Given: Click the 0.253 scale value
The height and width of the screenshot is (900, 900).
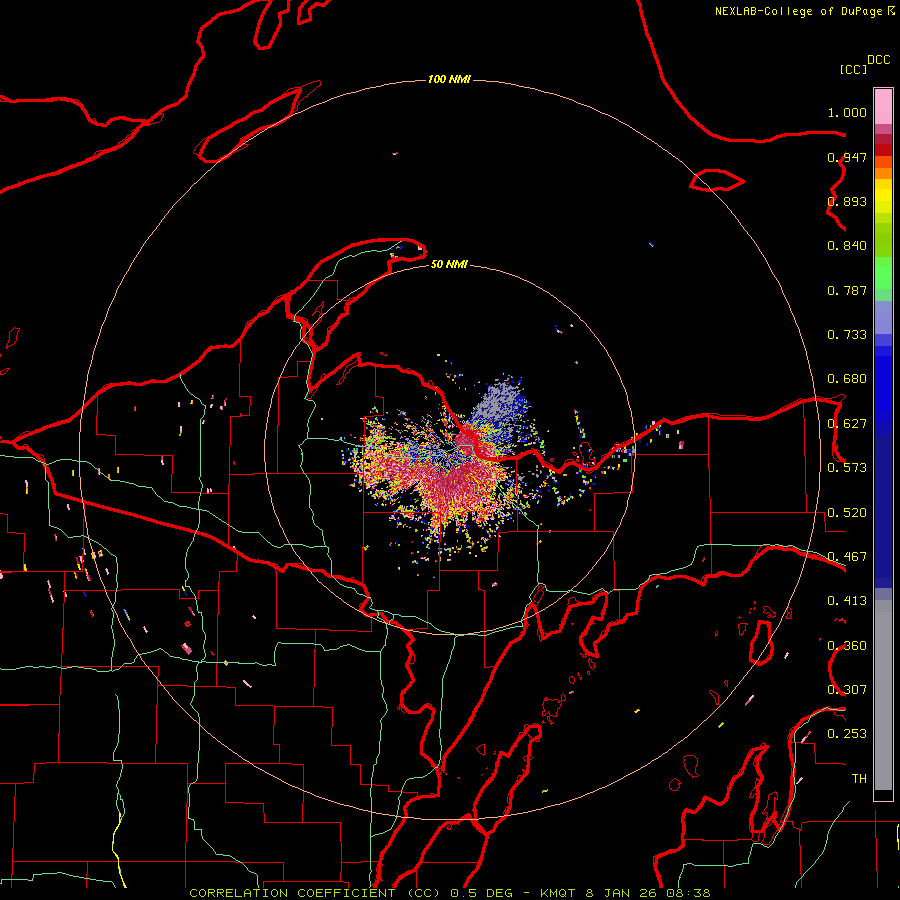Looking at the screenshot, I should pos(847,734).
